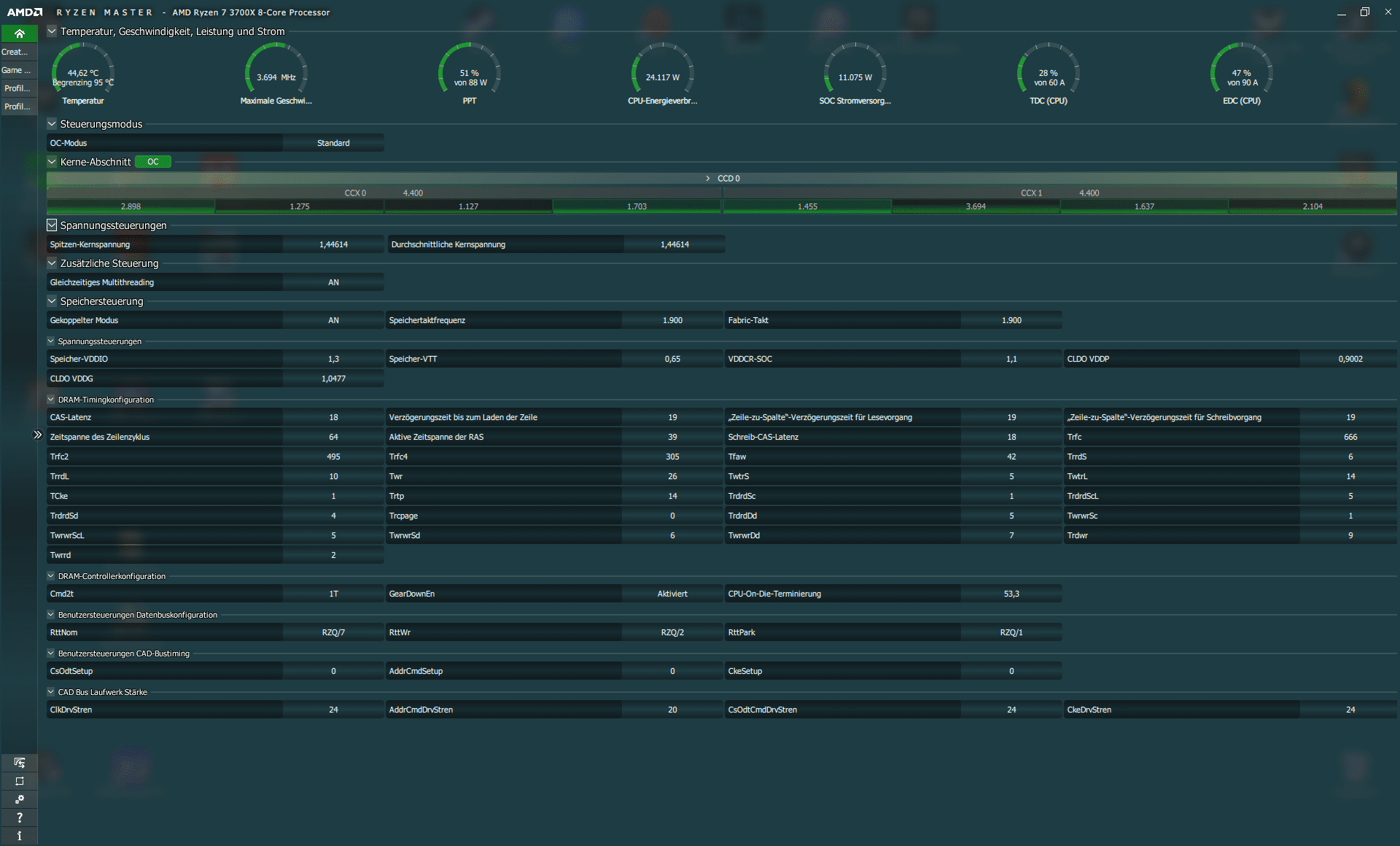Click the reset profile square-arrows icon

point(19,781)
